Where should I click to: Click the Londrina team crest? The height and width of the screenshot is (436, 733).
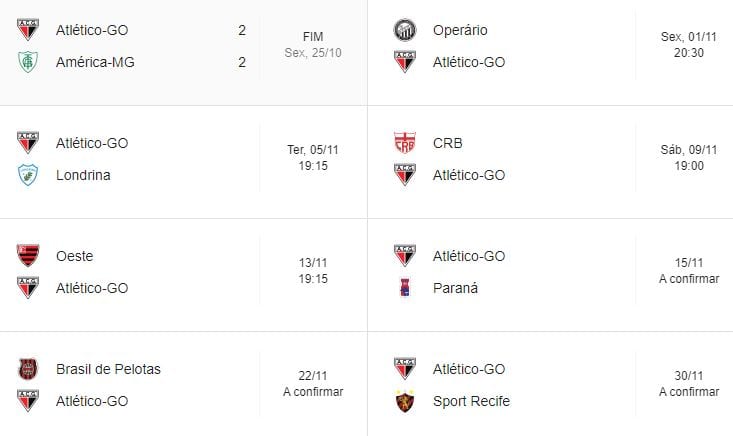point(28,175)
